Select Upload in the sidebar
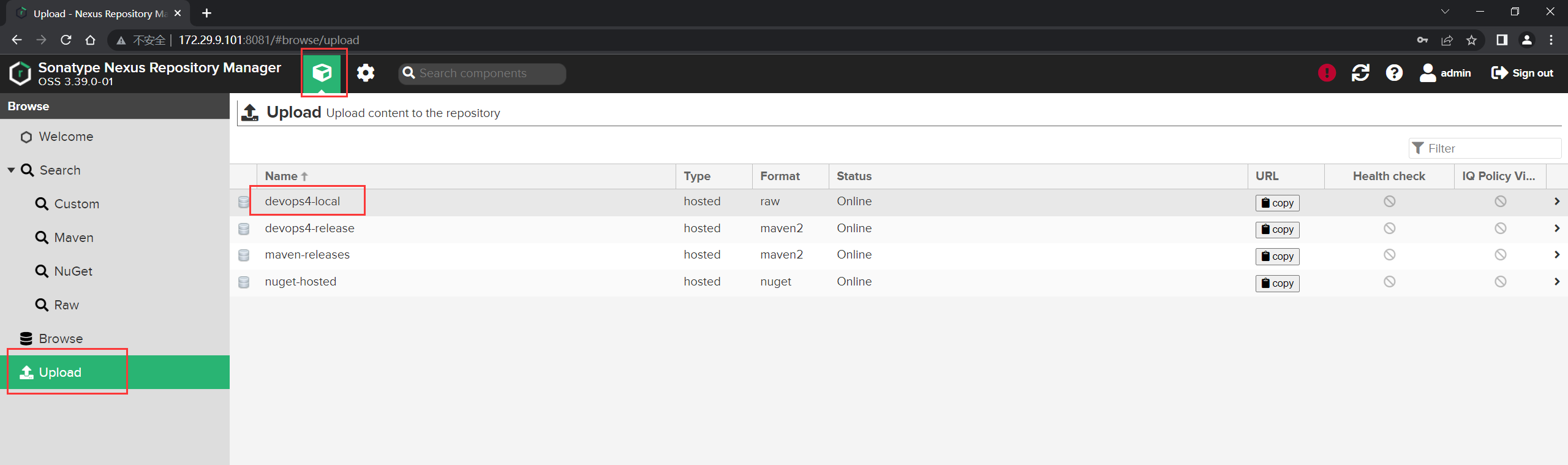1568x465 pixels. [115, 372]
